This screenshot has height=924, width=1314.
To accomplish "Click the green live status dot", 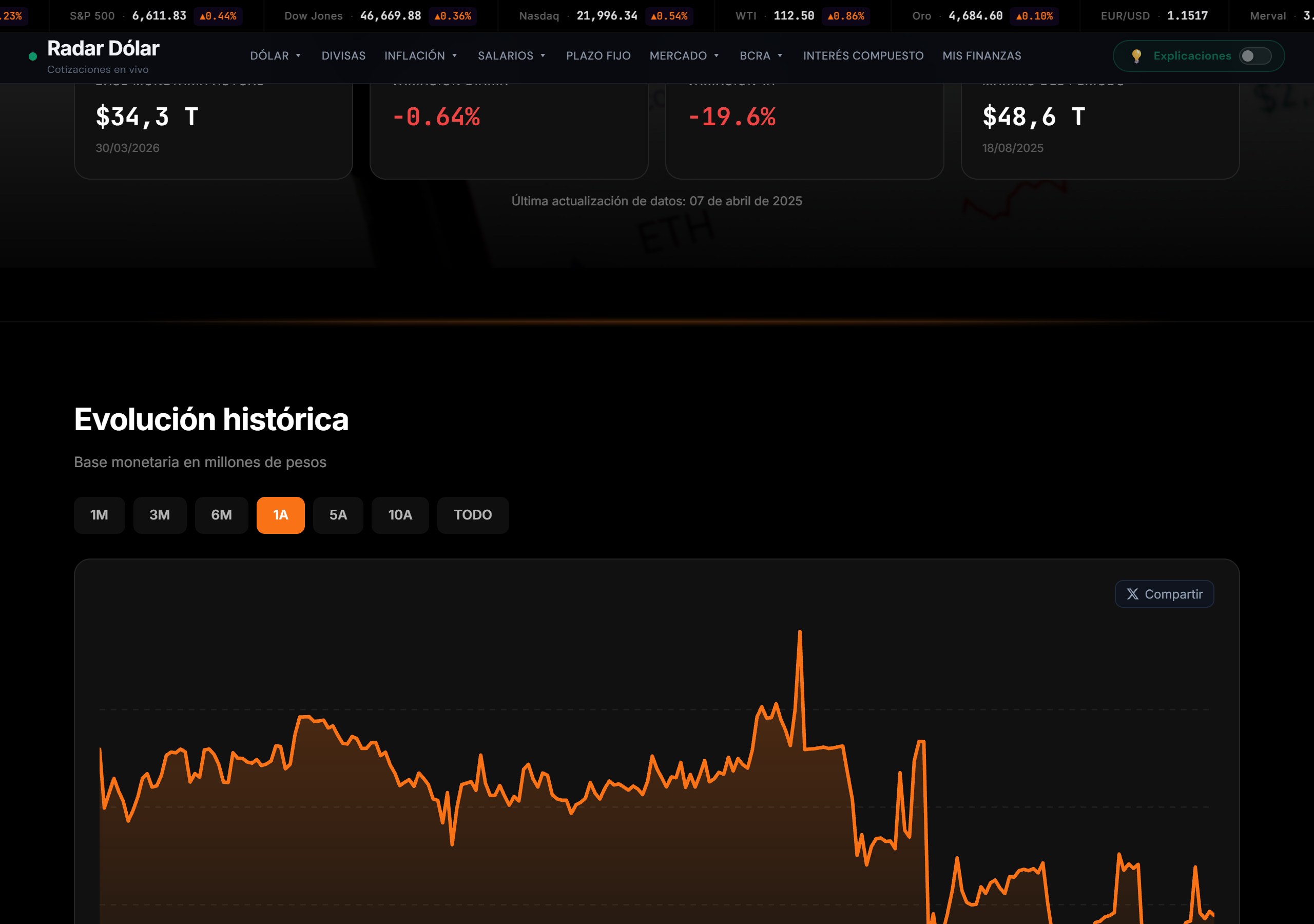I will coord(33,56).
